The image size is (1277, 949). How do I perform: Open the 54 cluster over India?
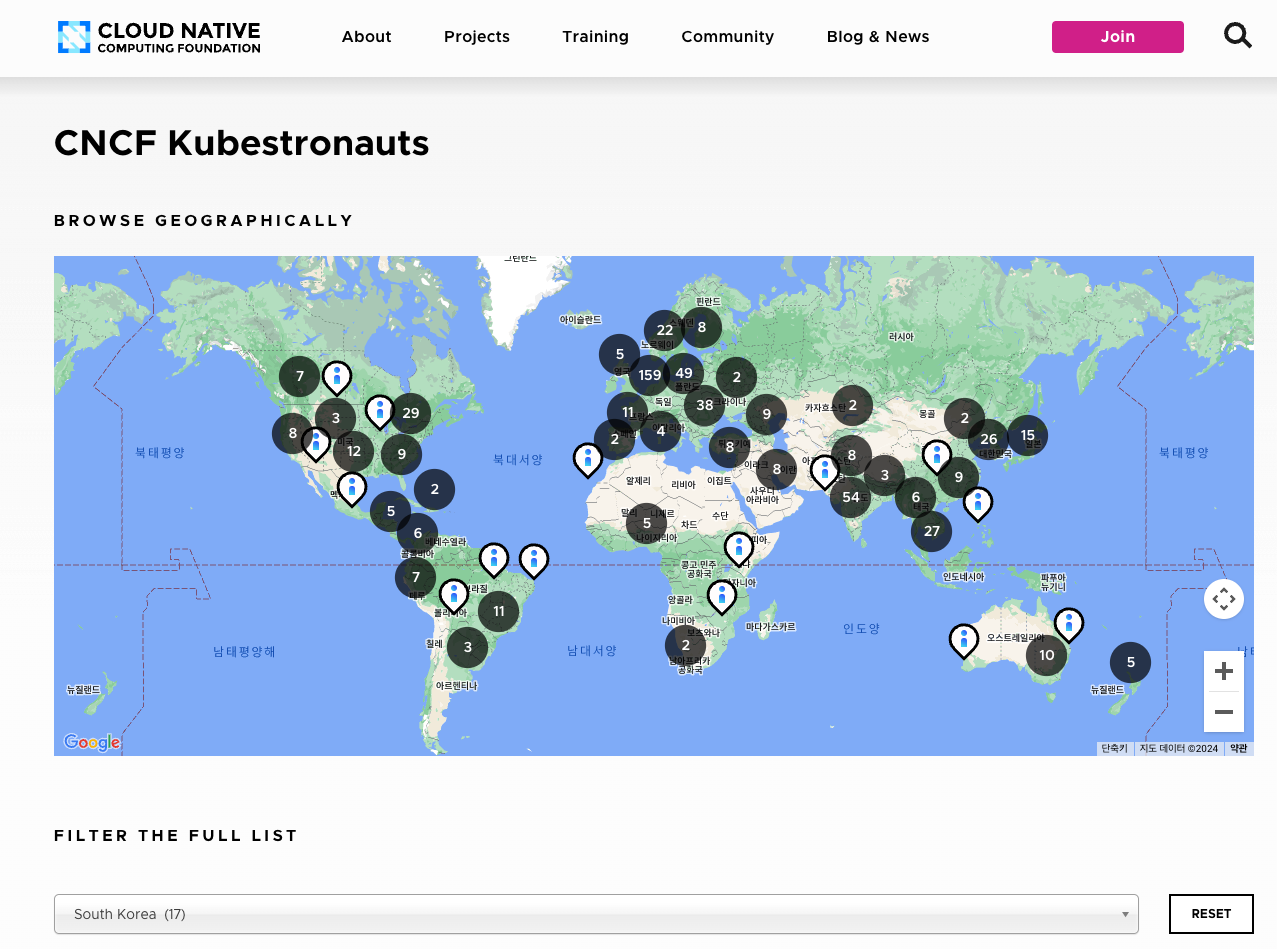[851, 497]
